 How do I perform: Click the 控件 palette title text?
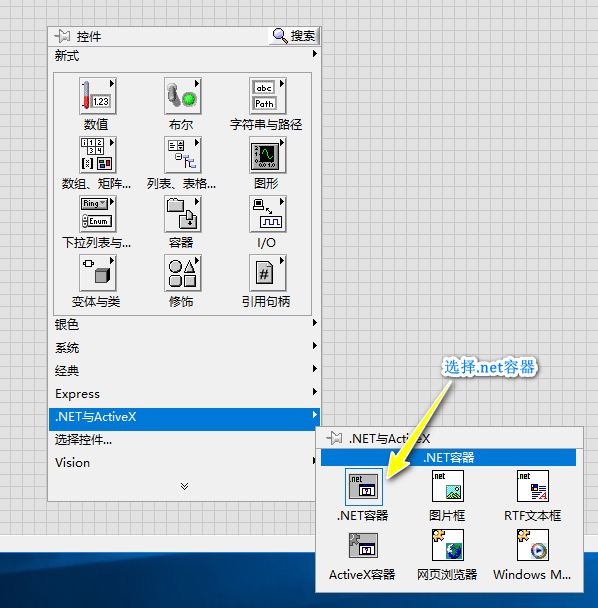pos(89,36)
